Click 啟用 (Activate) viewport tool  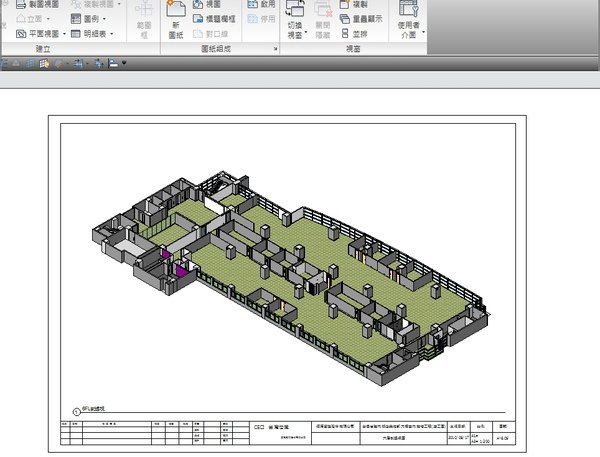262,4
